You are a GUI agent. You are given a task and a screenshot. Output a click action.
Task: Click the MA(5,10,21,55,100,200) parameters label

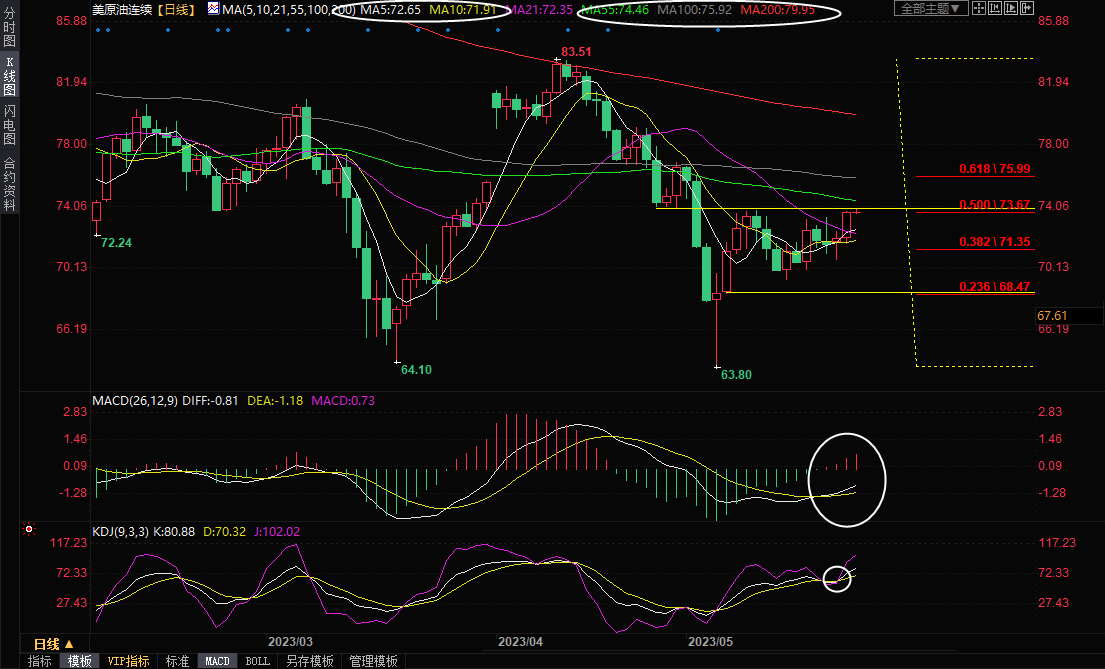289,9
